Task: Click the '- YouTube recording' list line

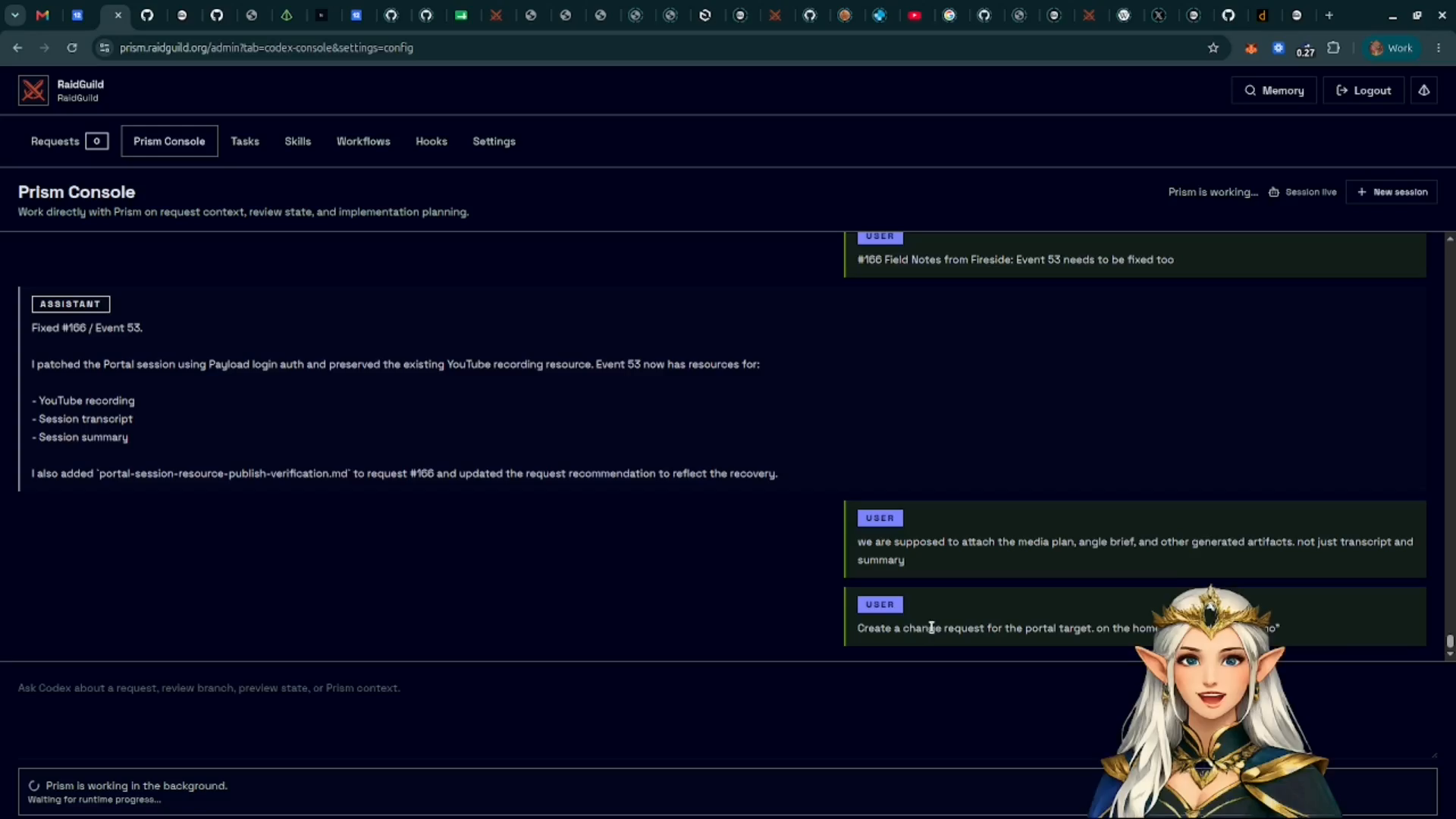Action: [83, 400]
